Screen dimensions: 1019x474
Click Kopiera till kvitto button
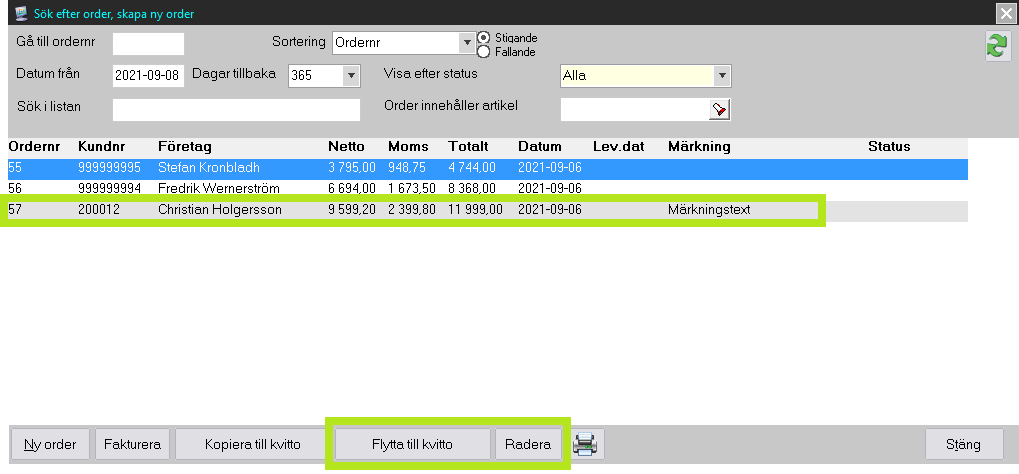pyautogui.click(x=251, y=444)
